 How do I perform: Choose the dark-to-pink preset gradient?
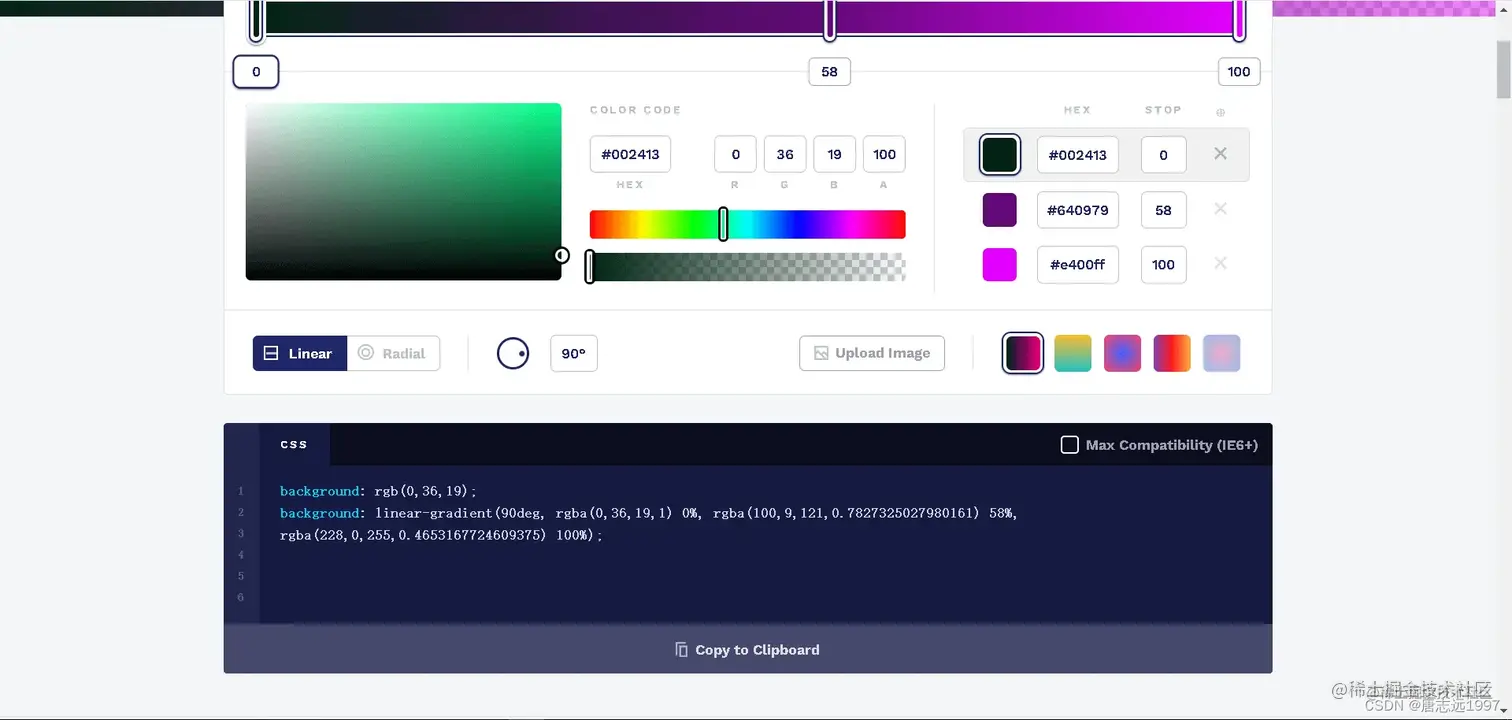(1023, 353)
